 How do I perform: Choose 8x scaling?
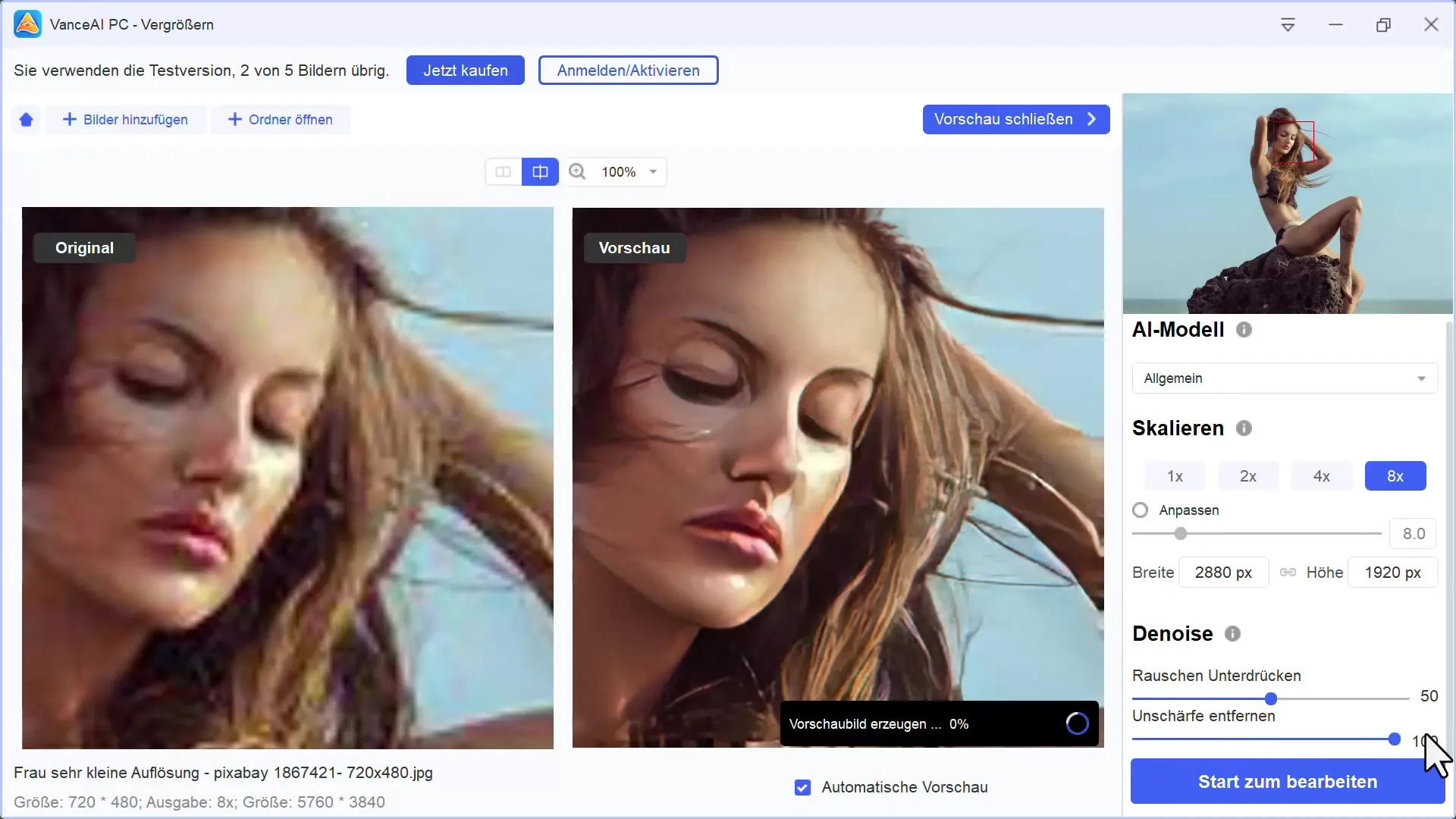coord(1395,476)
